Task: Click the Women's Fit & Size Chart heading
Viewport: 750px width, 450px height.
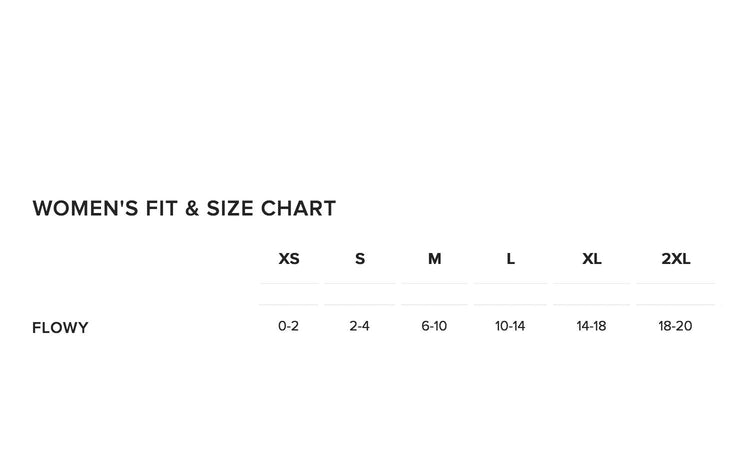Action: tap(184, 208)
